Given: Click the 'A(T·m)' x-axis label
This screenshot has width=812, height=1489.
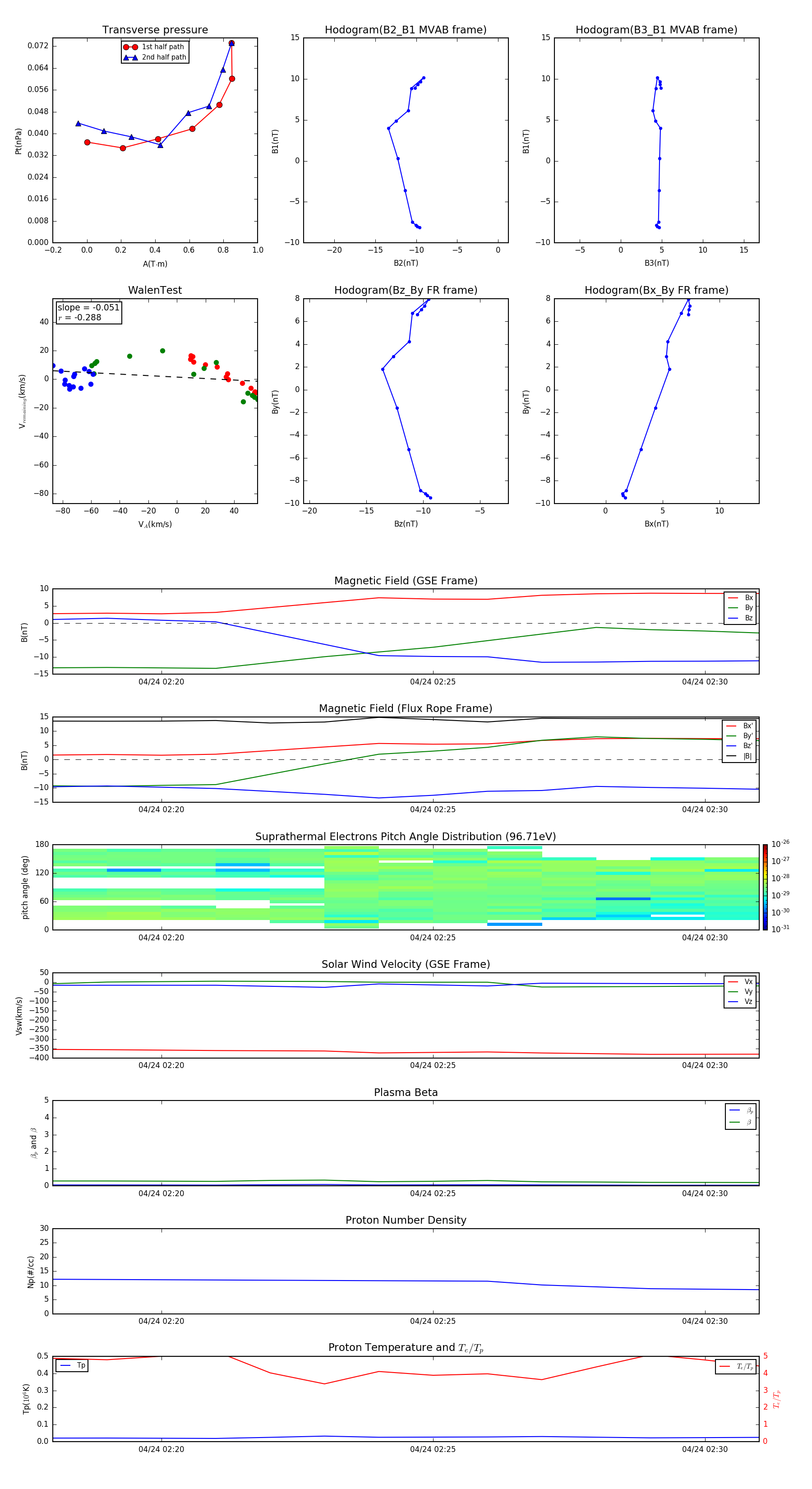Looking at the screenshot, I should [155, 264].
